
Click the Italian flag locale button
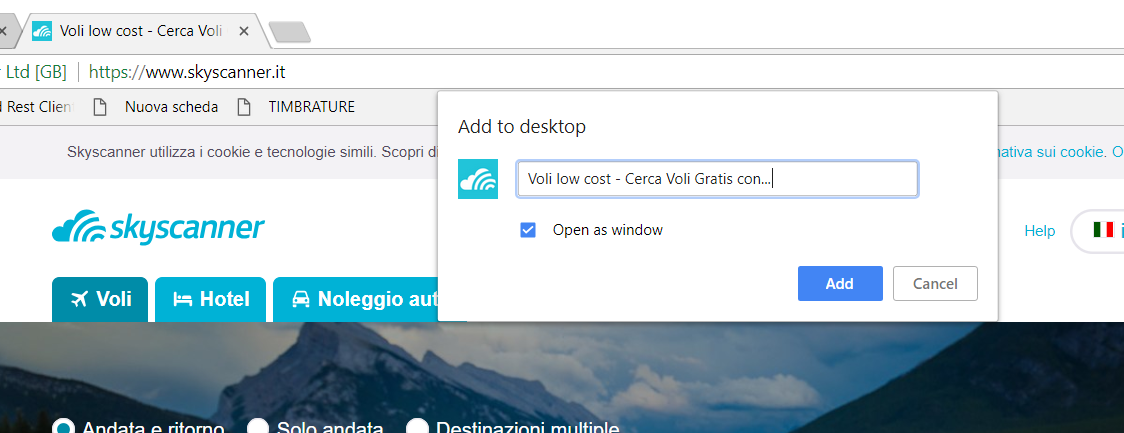1103,230
